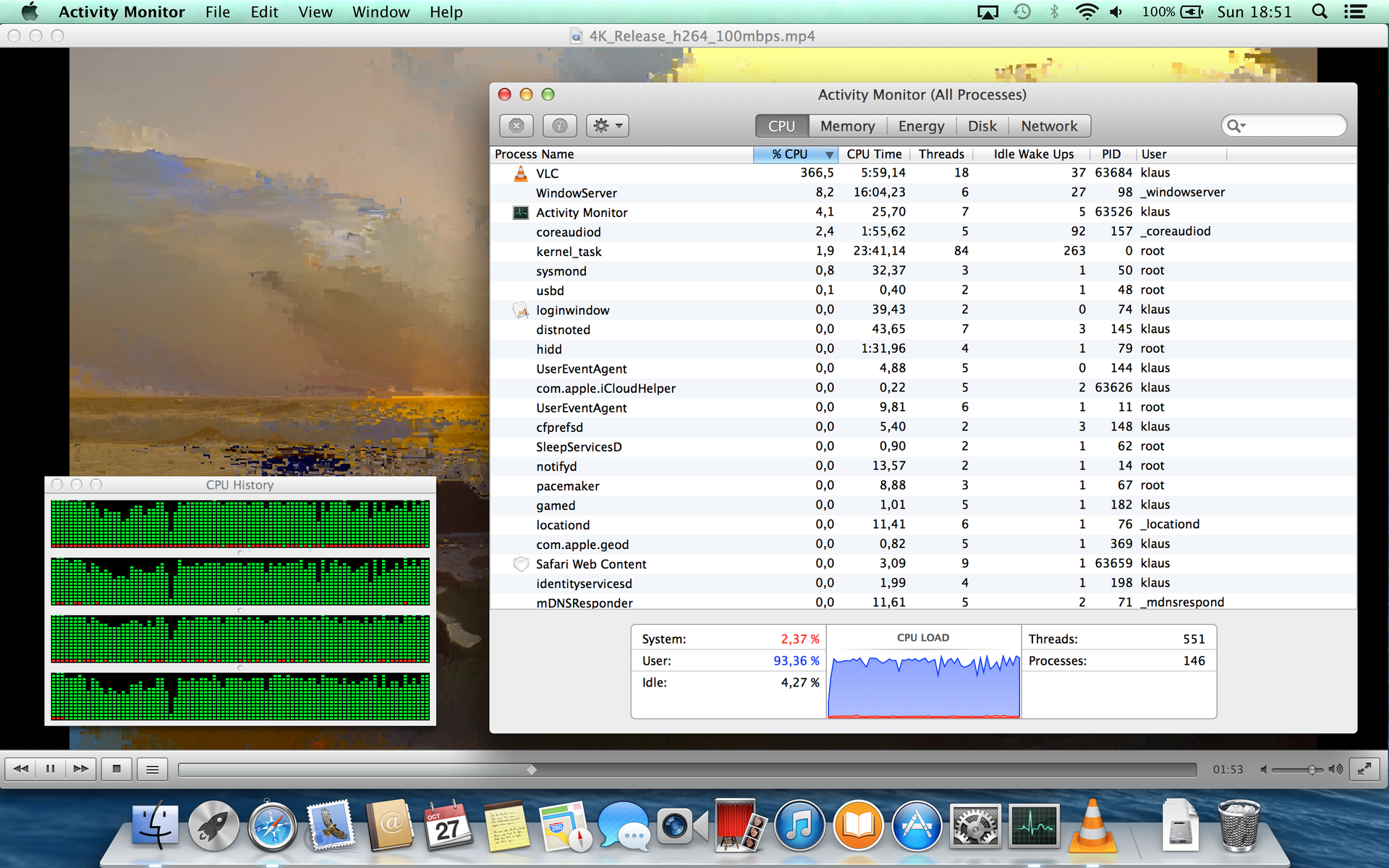Click the Activity Monitor search field
The width and height of the screenshot is (1389, 868).
click(x=1283, y=126)
